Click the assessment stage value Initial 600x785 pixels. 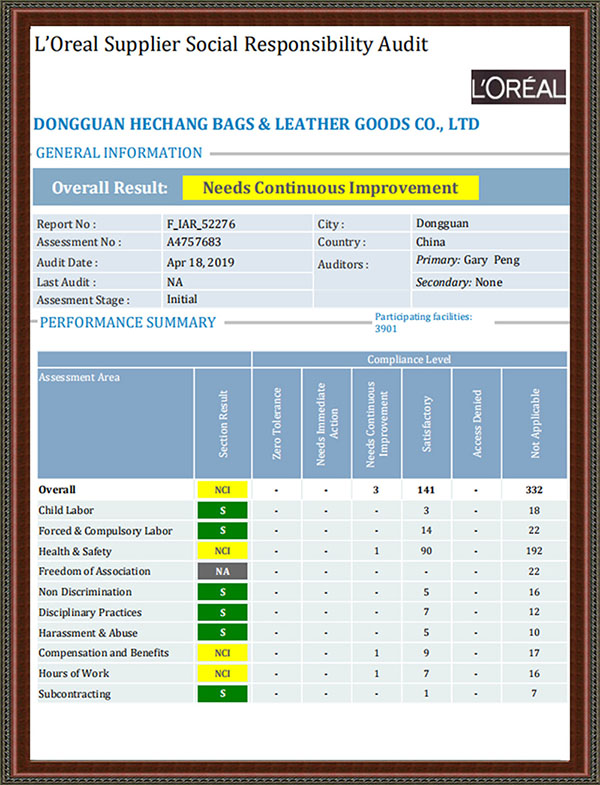(182, 299)
